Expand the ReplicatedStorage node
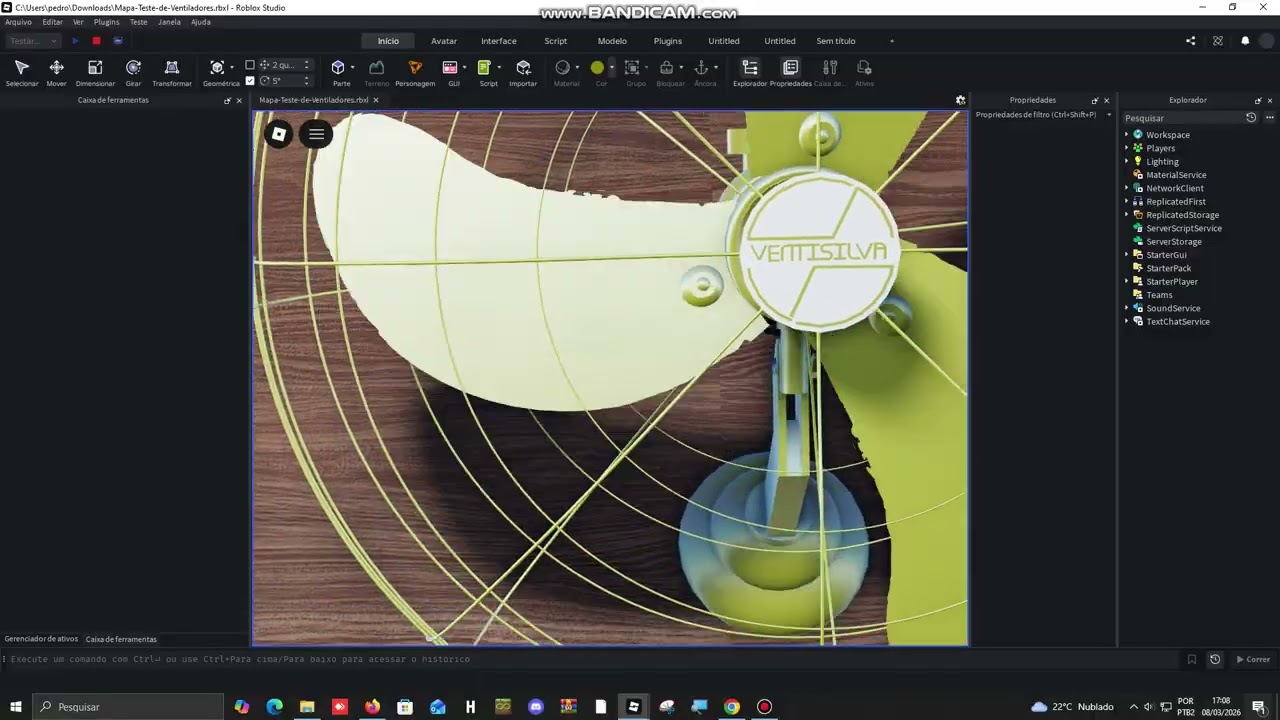1280x720 pixels. [1126, 215]
